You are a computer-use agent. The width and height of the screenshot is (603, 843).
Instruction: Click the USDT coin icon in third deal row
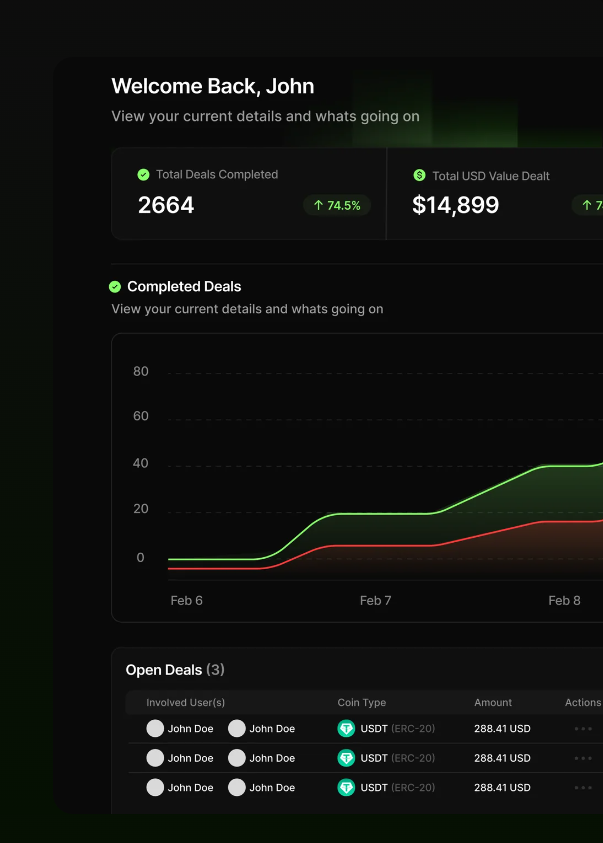347,788
